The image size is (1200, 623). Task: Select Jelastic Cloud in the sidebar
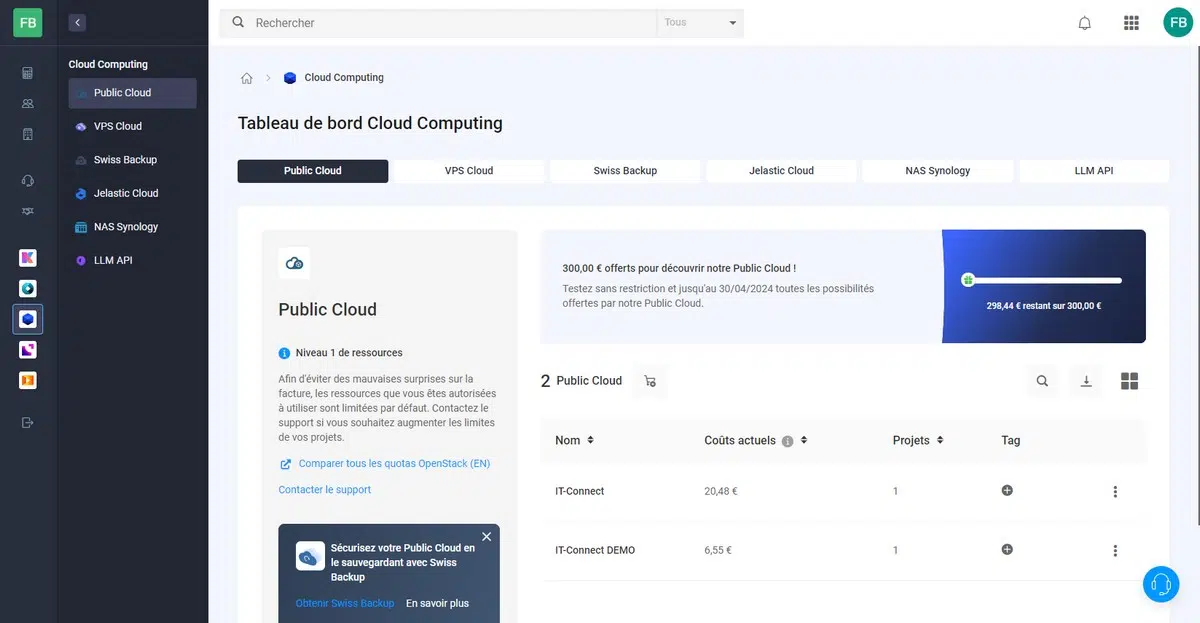pos(126,193)
